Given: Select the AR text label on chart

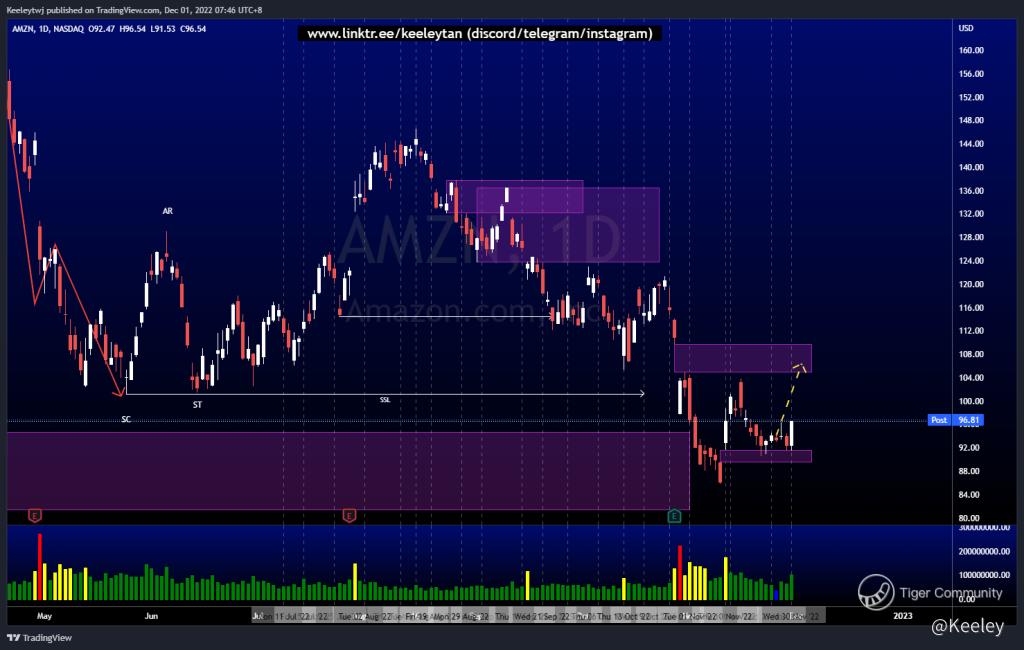Looking at the screenshot, I should tap(168, 211).
